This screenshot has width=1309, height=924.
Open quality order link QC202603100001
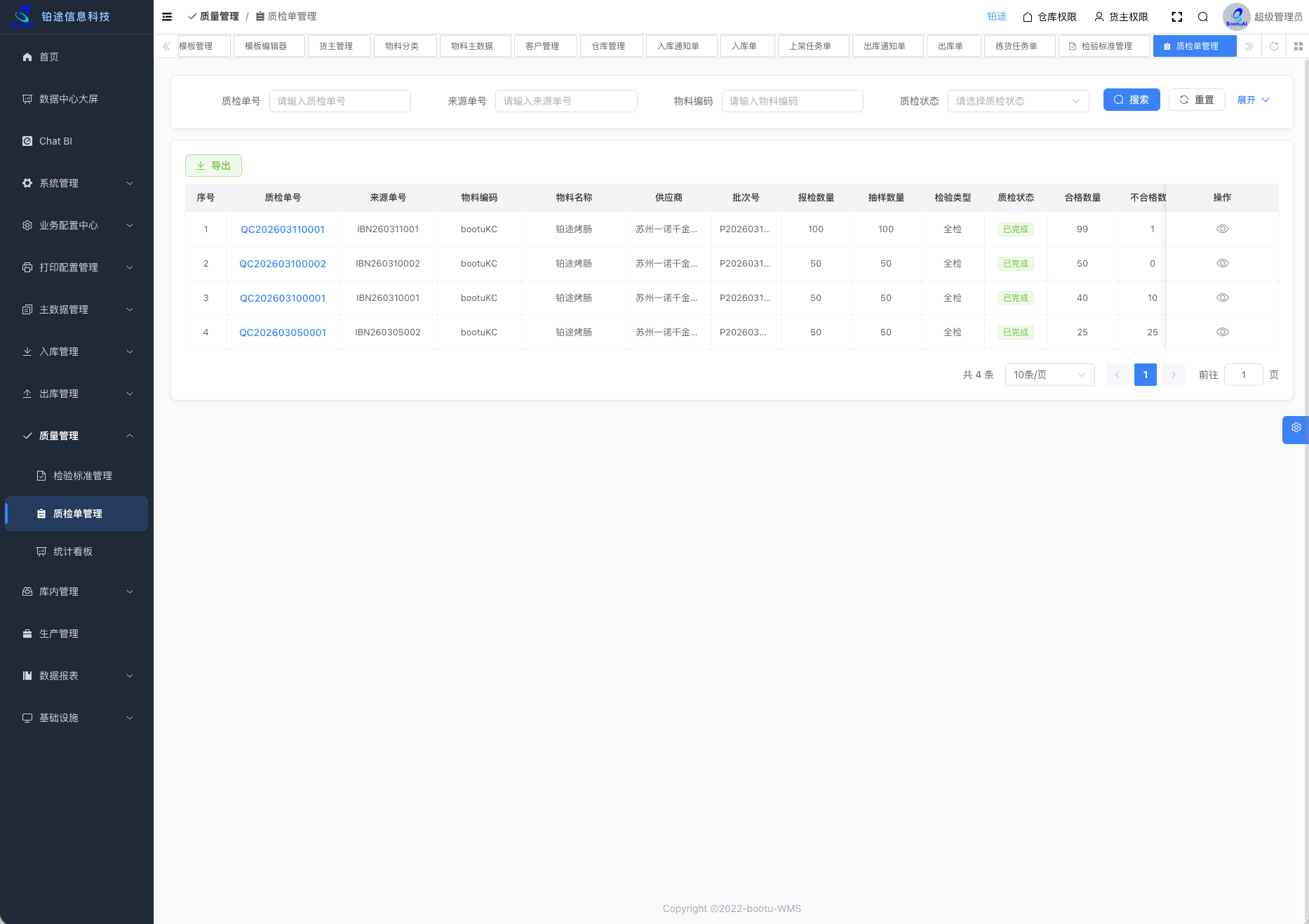283,298
